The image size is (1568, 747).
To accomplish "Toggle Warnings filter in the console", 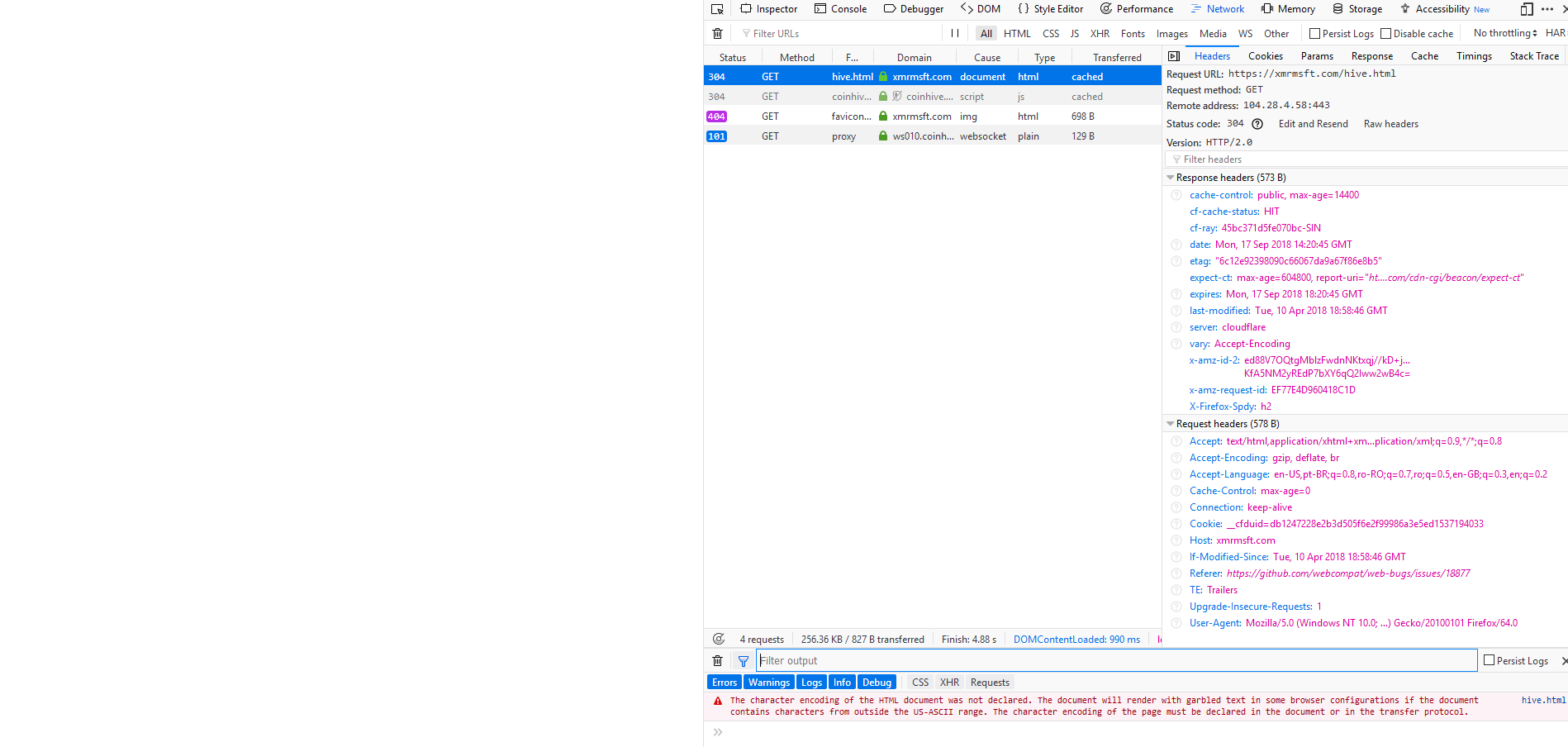I will [x=768, y=682].
